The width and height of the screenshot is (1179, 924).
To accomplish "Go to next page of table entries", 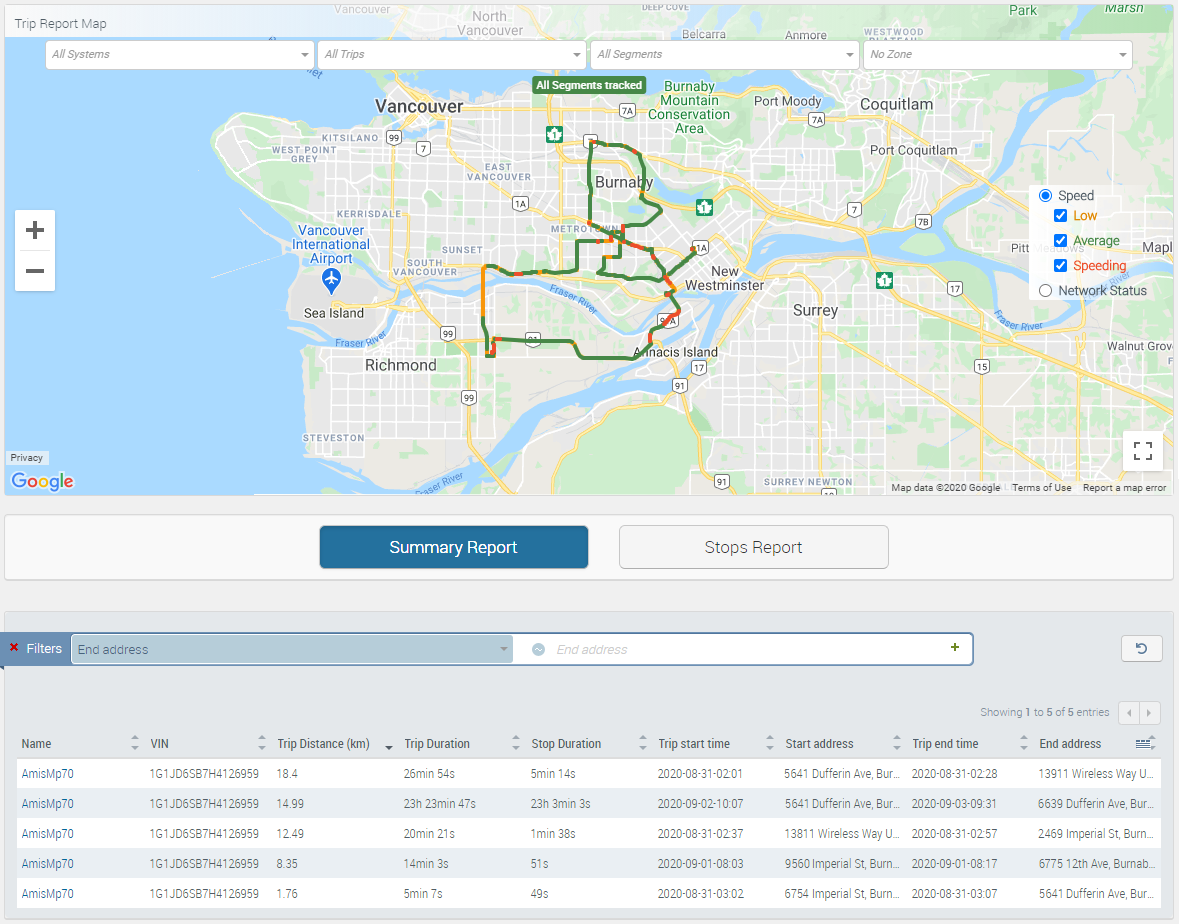I will [1150, 713].
